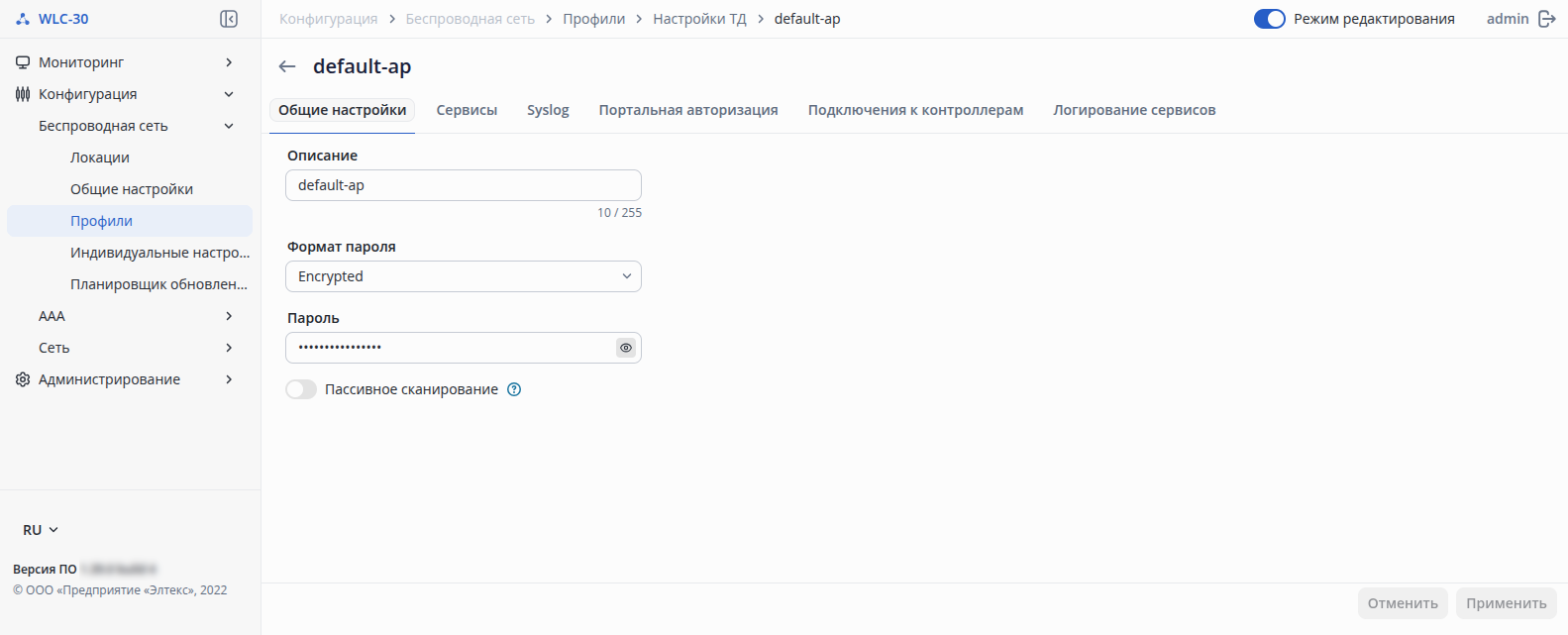This screenshot has height=635, width=1568.
Task: Open the RU language selector
Action: [x=41, y=530]
